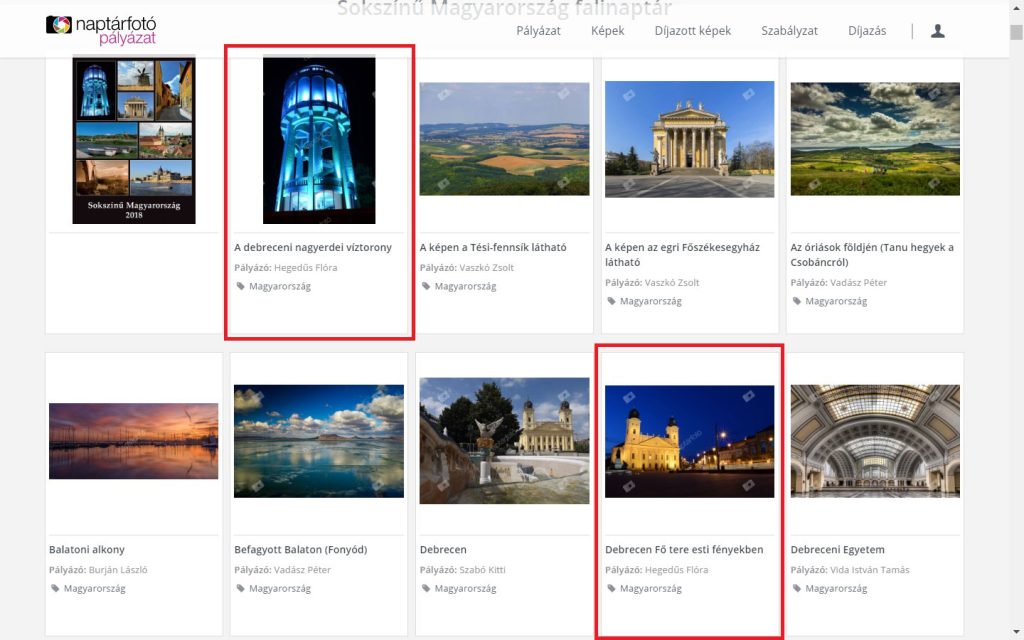This screenshot has height=640, width=1024.
Task: Open A debreceni nagyerdei víztorony title link
Action: pos(313,247)
